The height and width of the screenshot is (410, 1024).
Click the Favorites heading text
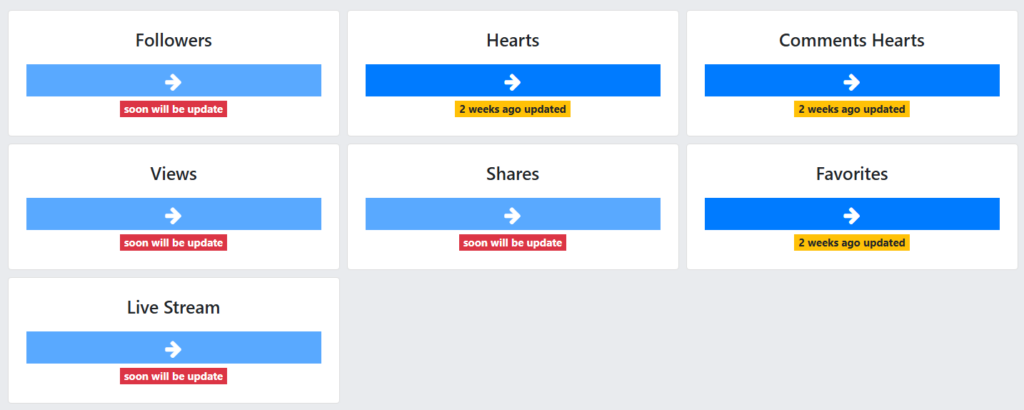tap(852, 174)
